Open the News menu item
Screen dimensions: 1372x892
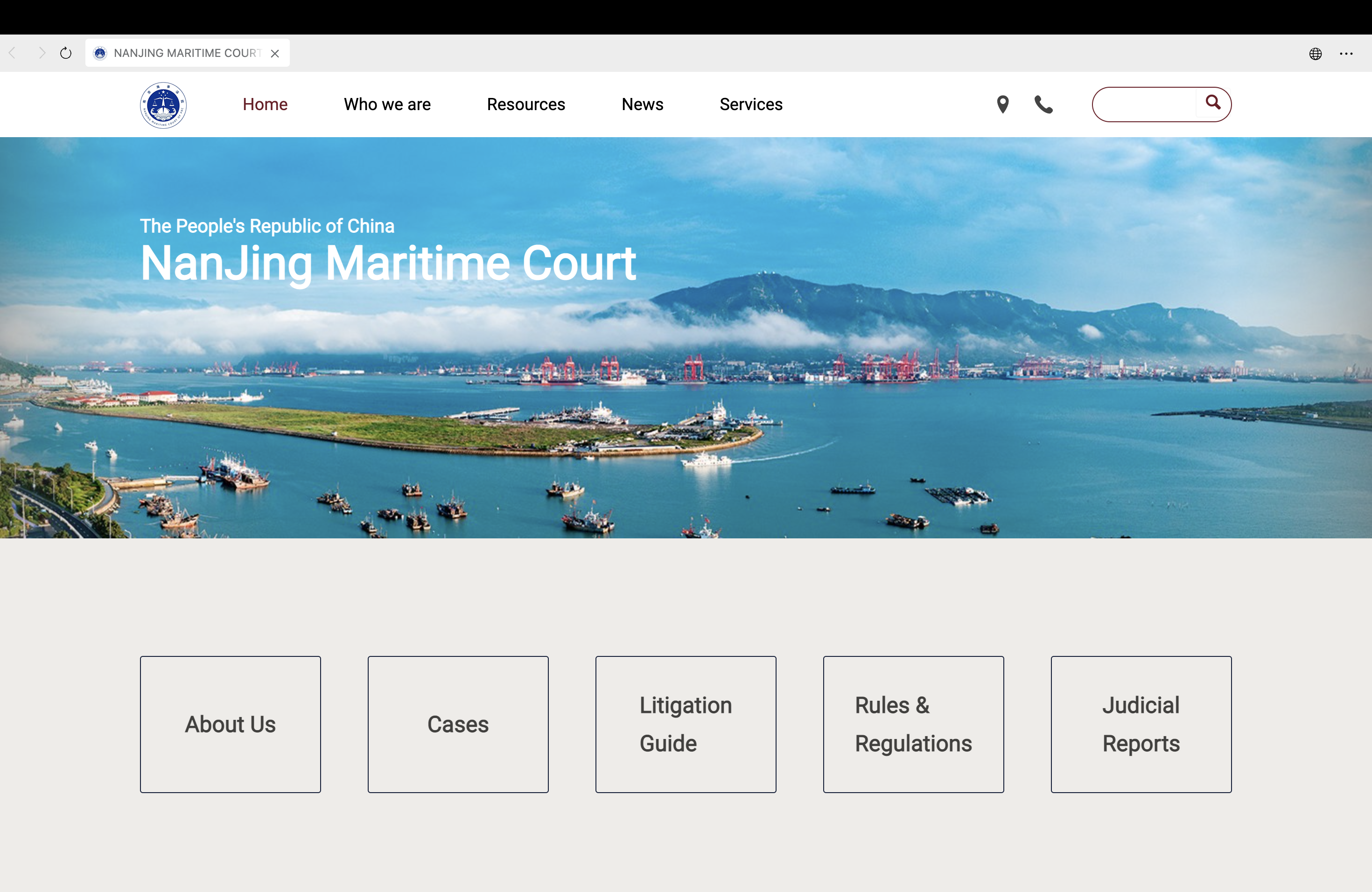pyautogui.click(x=643, y=105)
